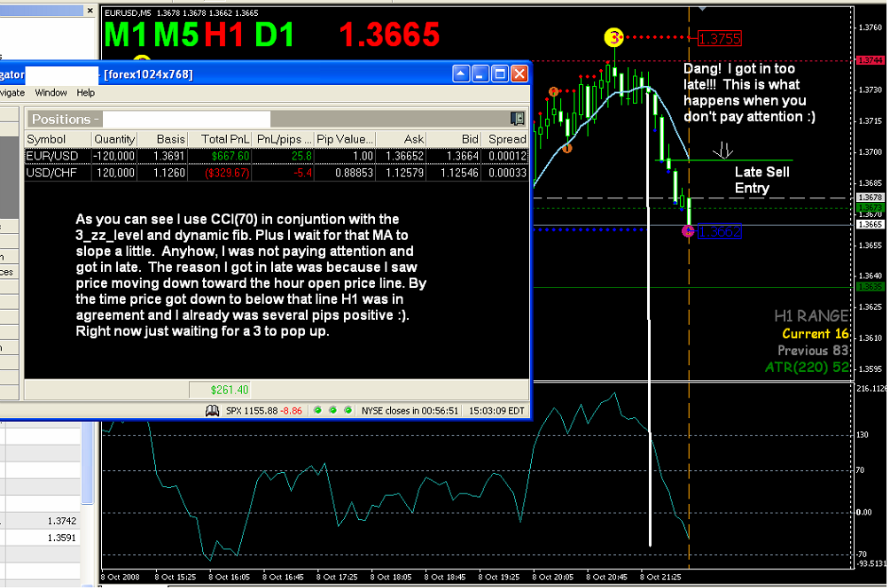Viewport: 889px width, 588px height.
Task: Open the Help menu
Action: coord(86,92)
